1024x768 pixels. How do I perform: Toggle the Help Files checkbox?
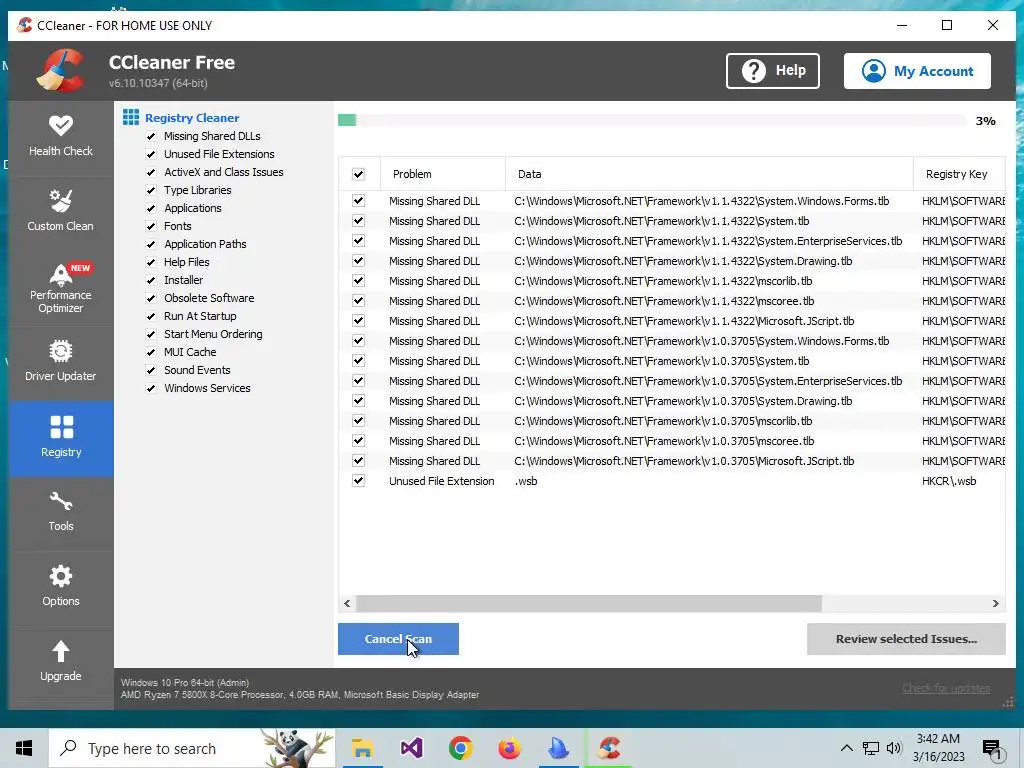pos(151,263)
